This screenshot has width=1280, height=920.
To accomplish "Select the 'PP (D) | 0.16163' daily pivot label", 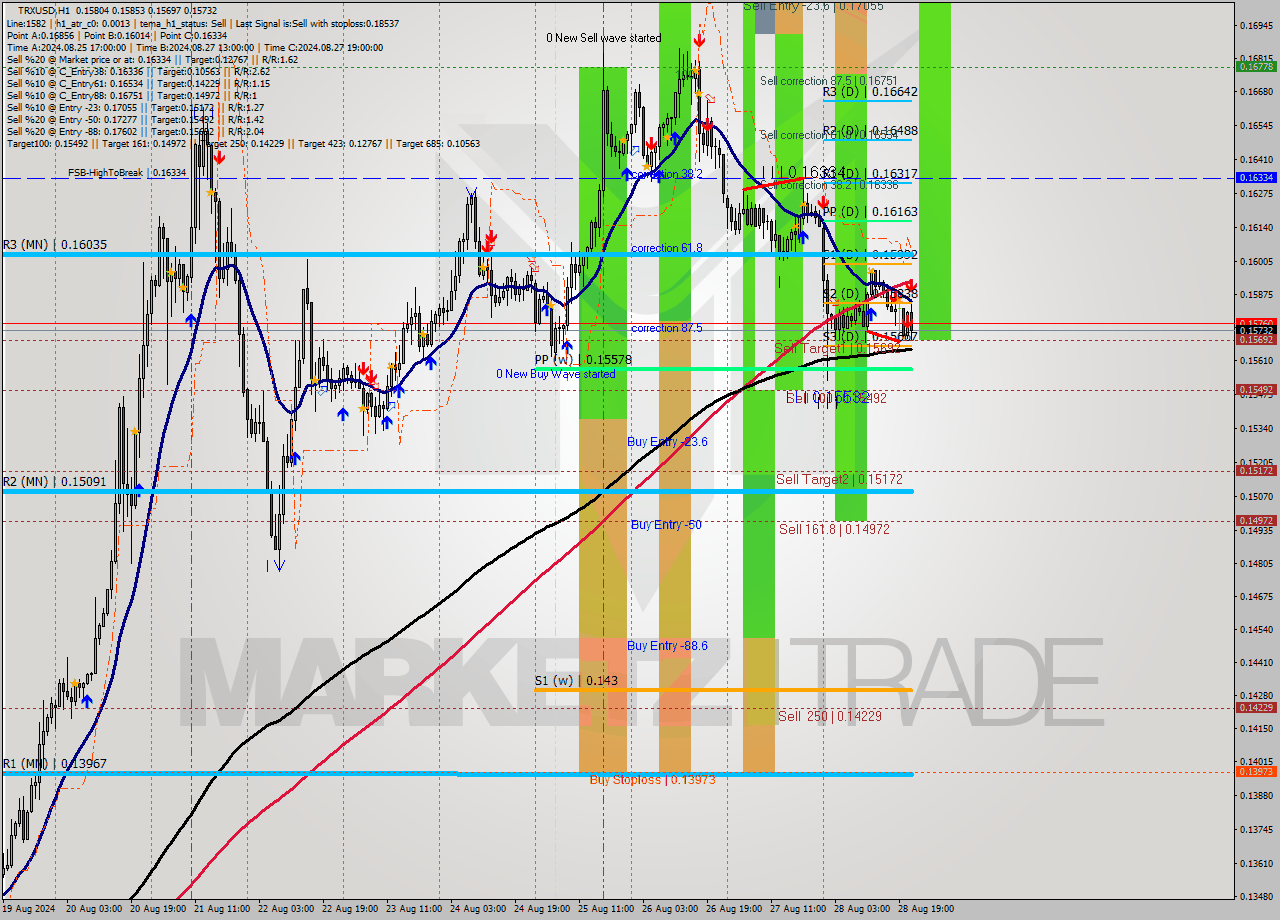I will click(870, 212).
